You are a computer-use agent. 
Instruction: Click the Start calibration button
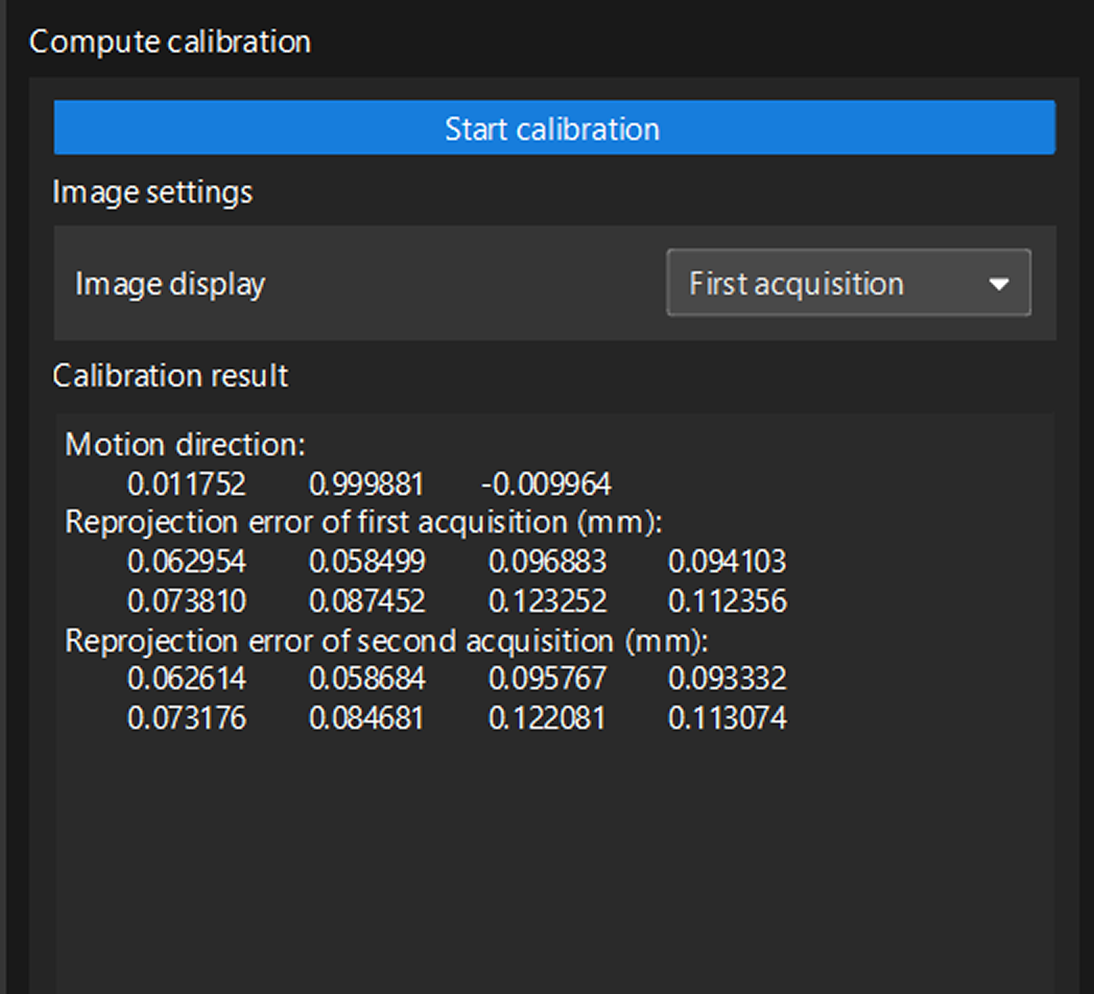554,128
